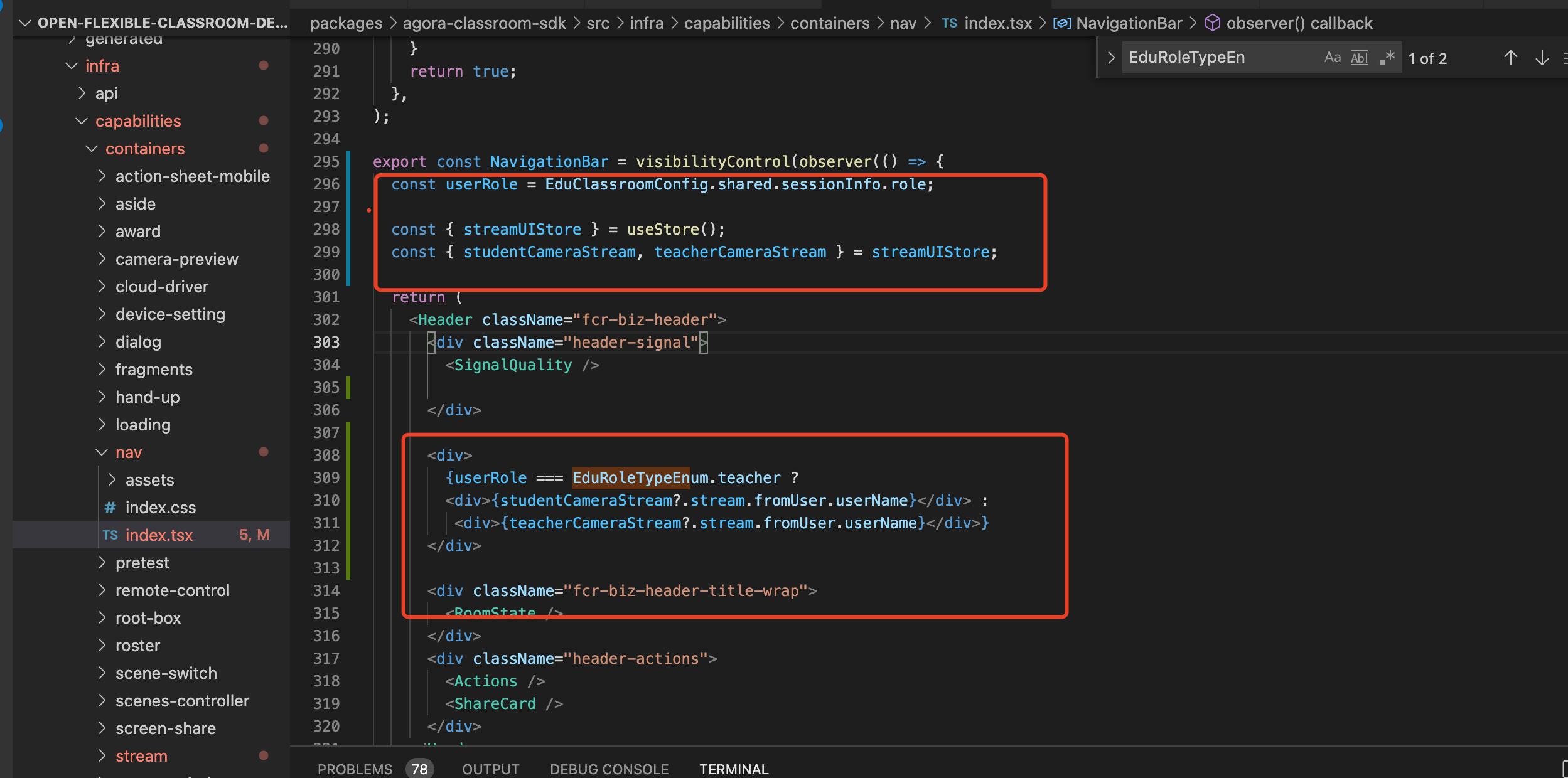This screenshot has height=778, width=1568.
Task: Click the index.tsx breadcrumb with TS icon
Action: (x=987, y=24)
